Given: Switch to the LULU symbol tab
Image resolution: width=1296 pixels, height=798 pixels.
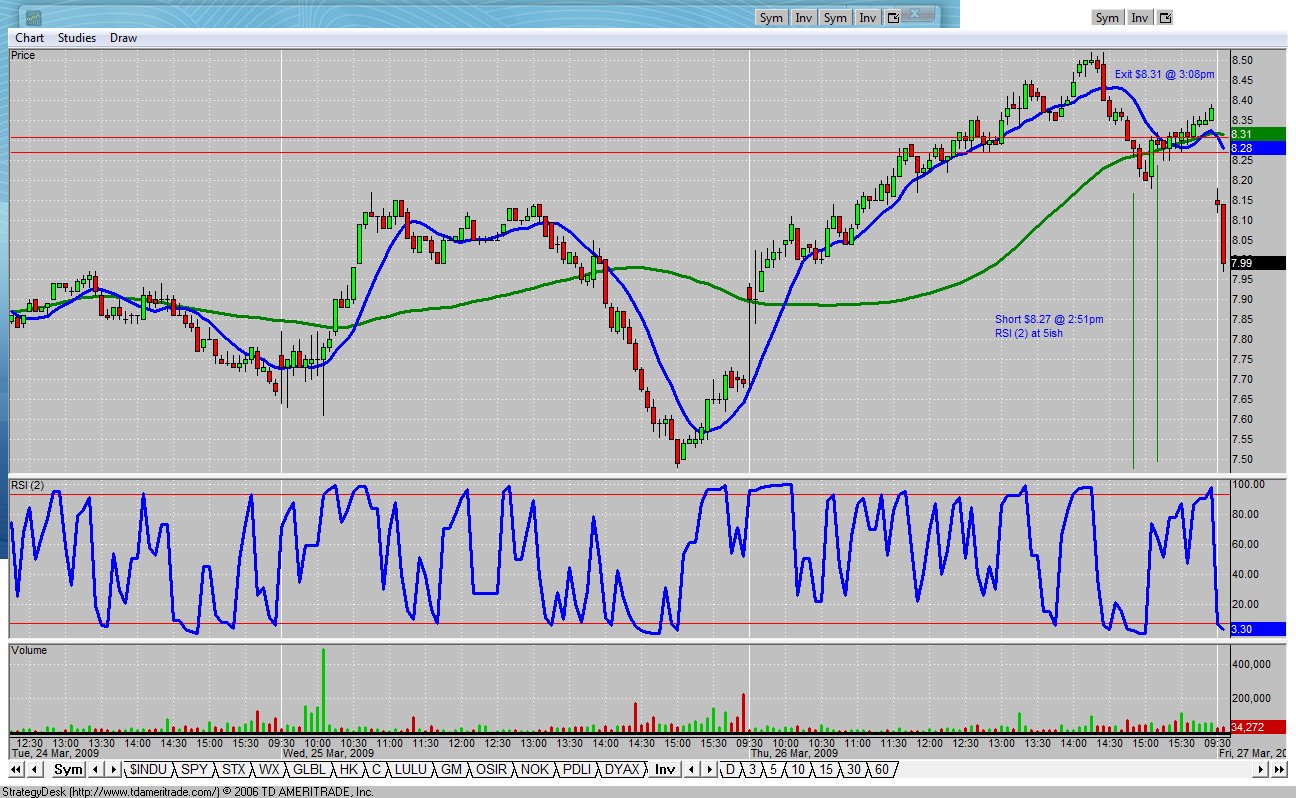Looking at the screenshot, I should 412,769.
